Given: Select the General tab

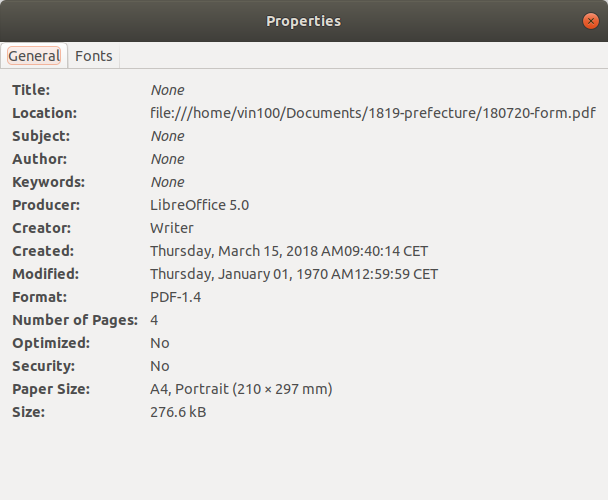Looking at the screenshot, I should [34, 56].
